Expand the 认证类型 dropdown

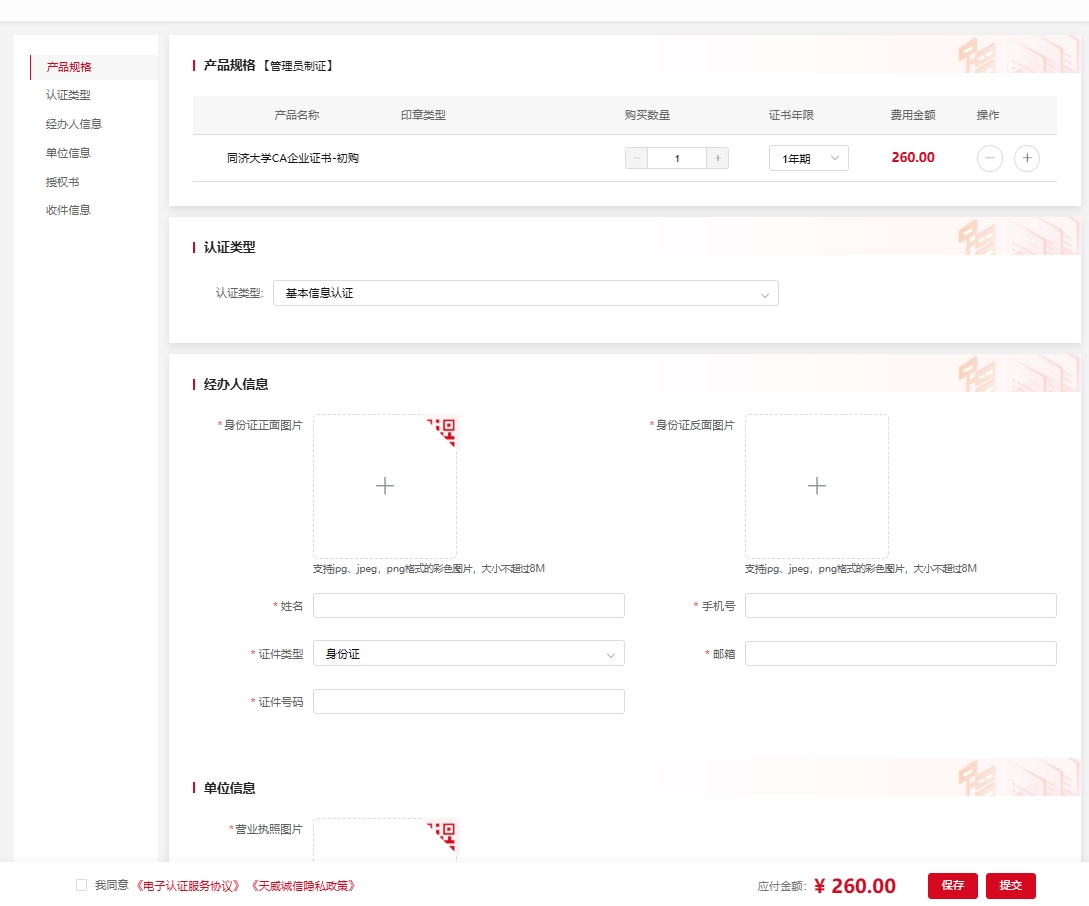click(525, 293)
